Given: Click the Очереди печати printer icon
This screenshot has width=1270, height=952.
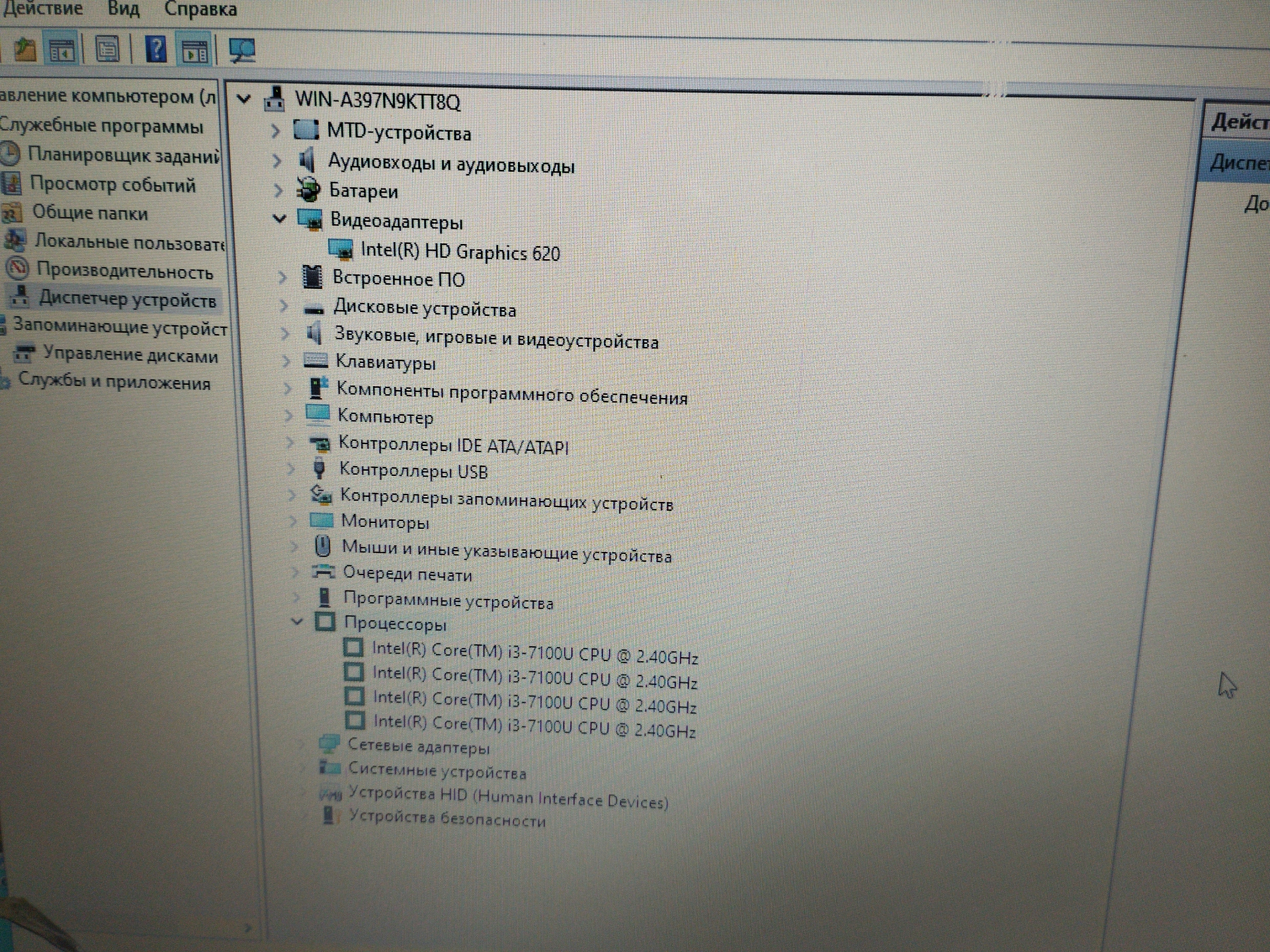Looking at the screenshot, I should (x=323, y=571).
